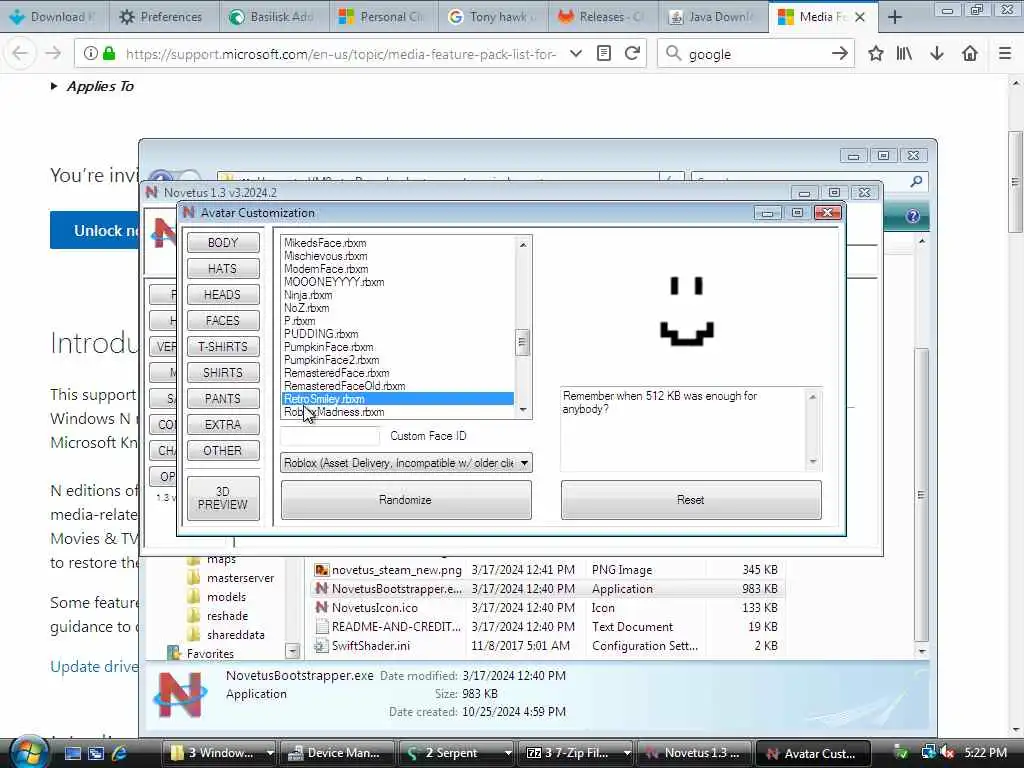Open the Roblox Asset Delivery dropdown
This screenshot has height=768, width=1024.
[406, 463]
